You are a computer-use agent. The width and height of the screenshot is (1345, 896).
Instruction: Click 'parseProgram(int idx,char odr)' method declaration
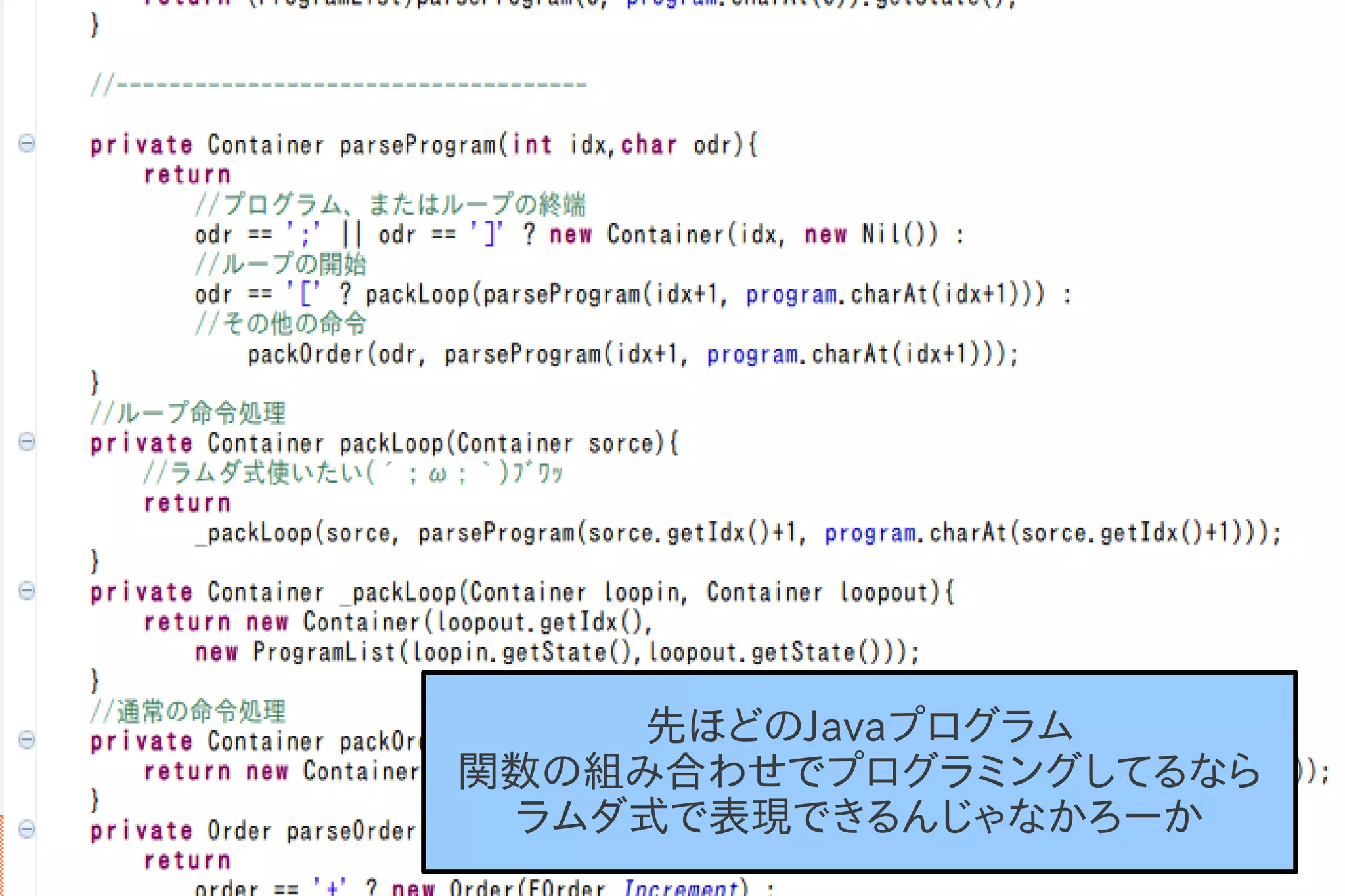548,145
